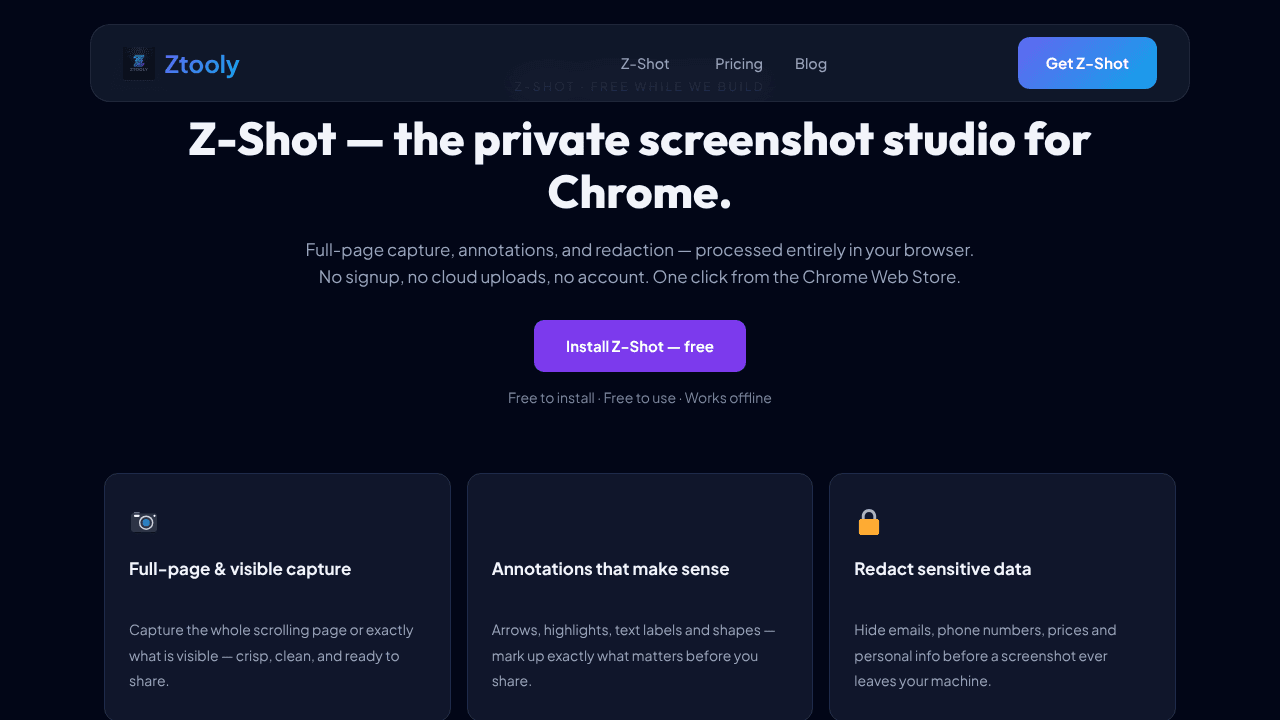
Task: Click the orange padlock icon
Action: tap(869, 522)
